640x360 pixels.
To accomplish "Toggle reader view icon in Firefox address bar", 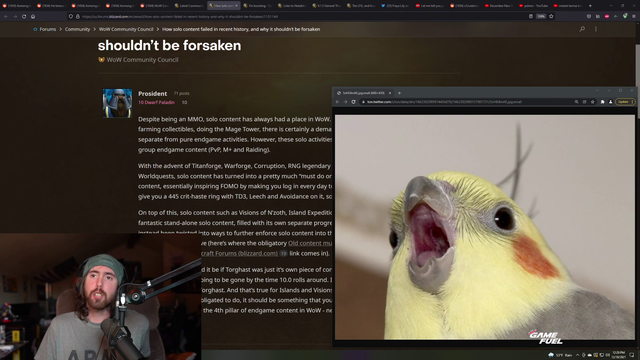I will pyautogui.click(x=531, y=16).
